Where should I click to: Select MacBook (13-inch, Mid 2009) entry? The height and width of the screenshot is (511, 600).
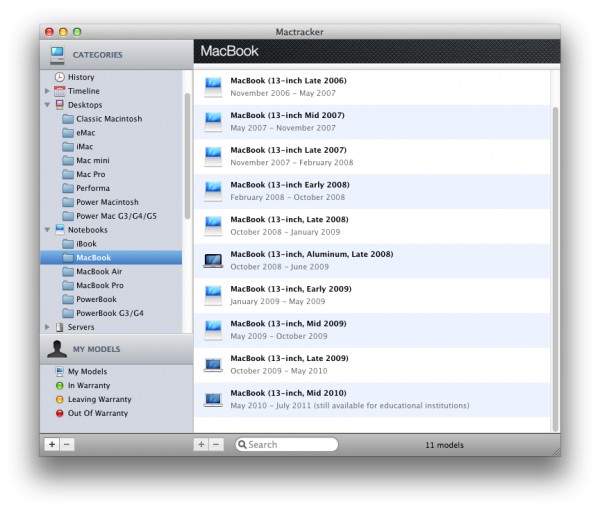tap(372, 330)
